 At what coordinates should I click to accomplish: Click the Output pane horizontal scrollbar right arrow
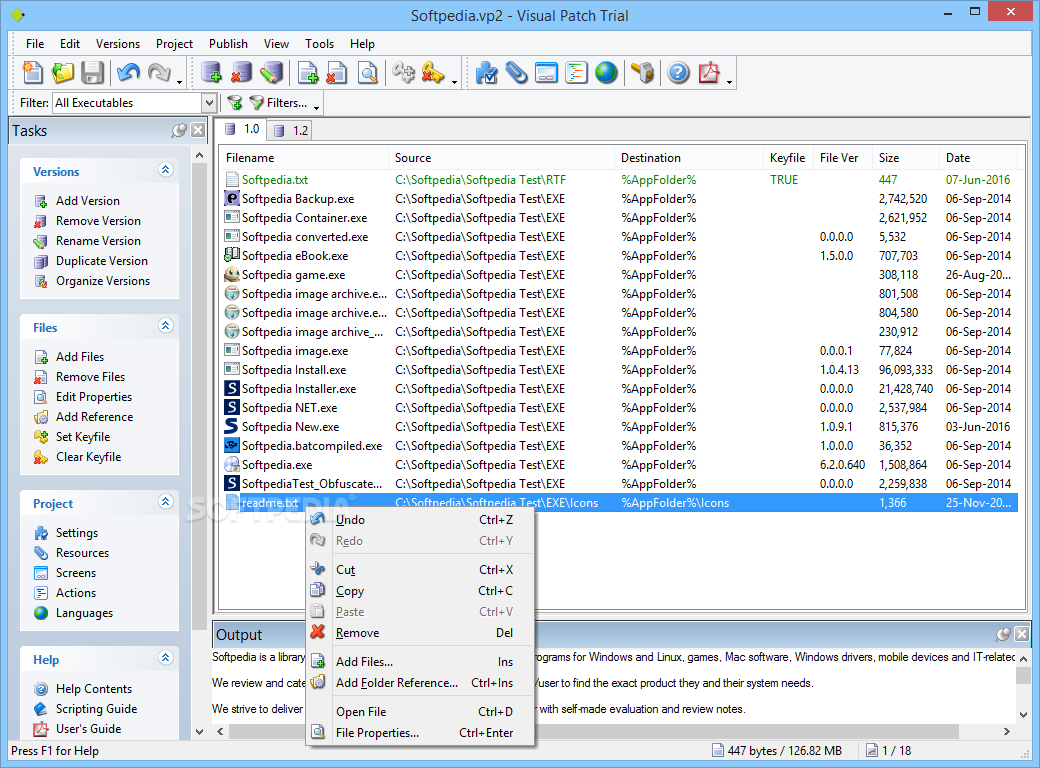pos(1007,732)
